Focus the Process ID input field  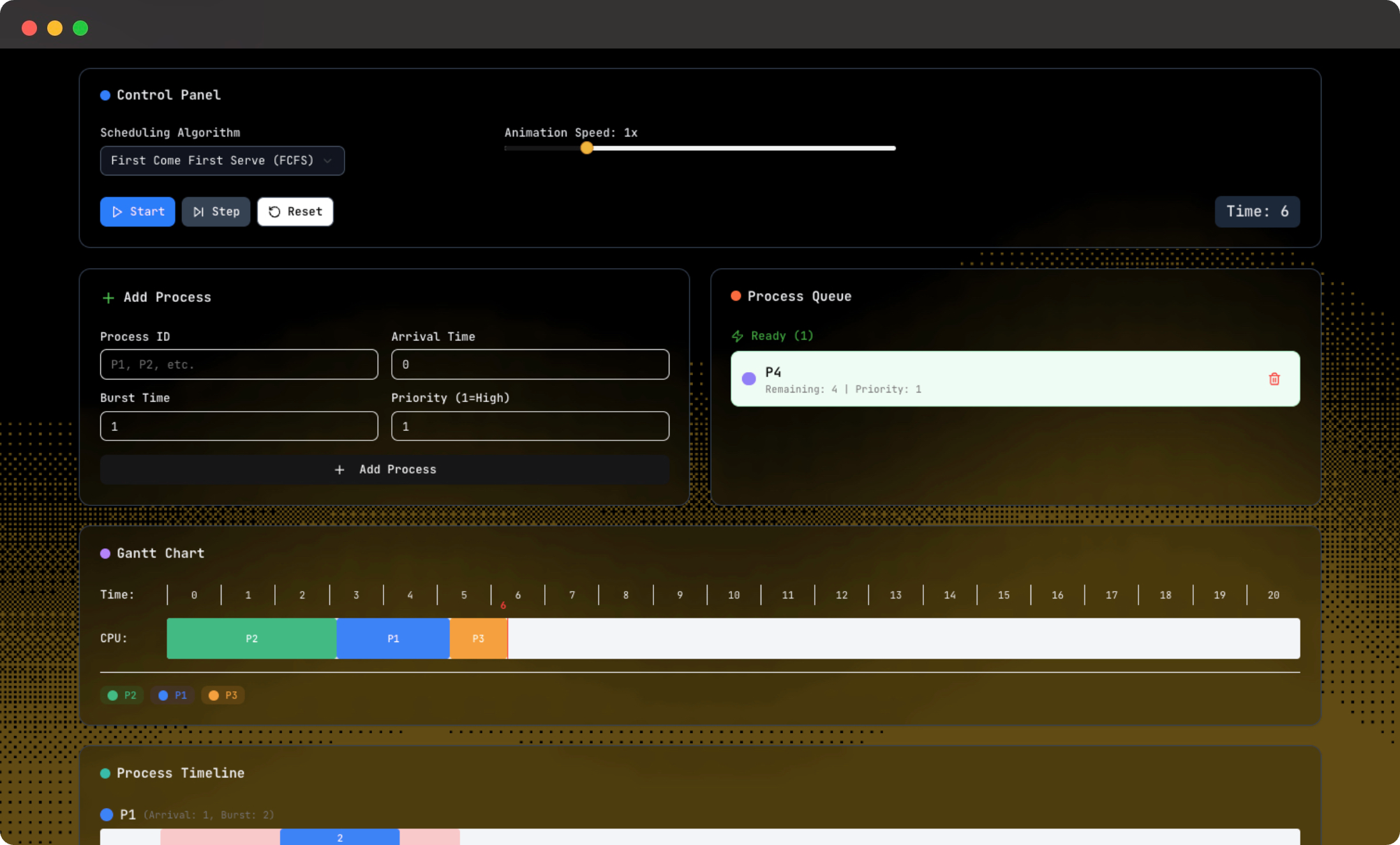tap(239, 364)
